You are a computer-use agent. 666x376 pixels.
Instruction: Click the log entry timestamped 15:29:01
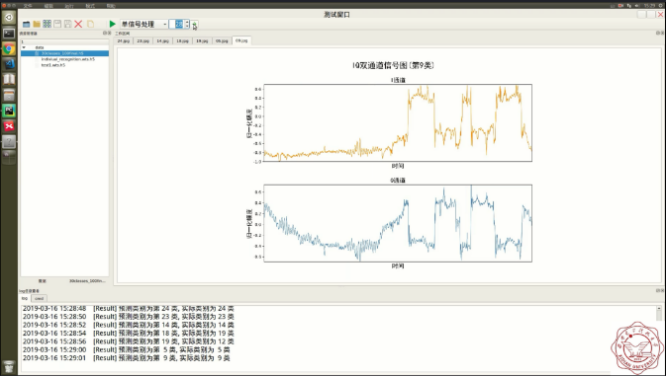127,358
